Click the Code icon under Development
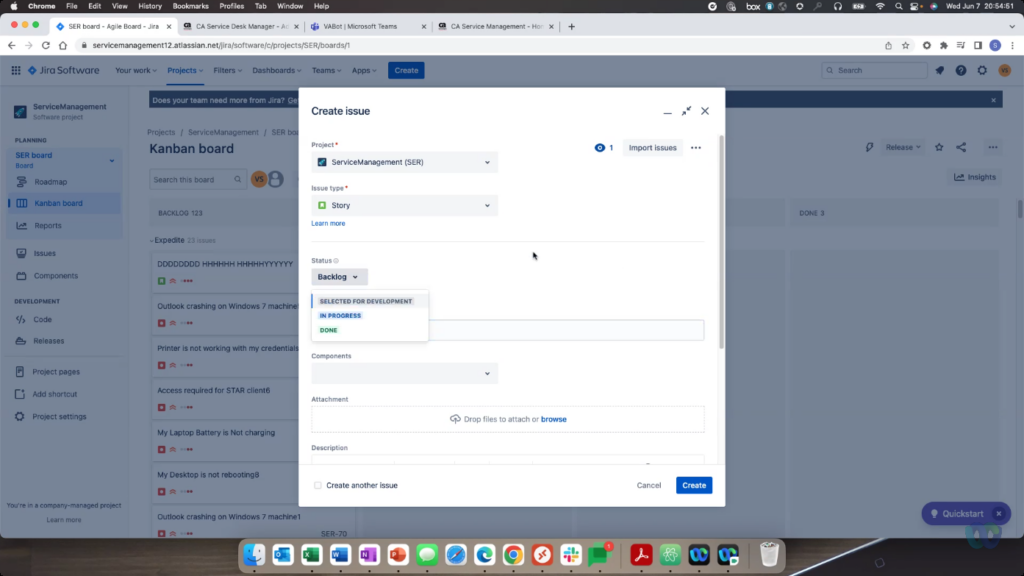Viewport: 1024px width, 576px height. pyautogui.click(x=21, y=319)
